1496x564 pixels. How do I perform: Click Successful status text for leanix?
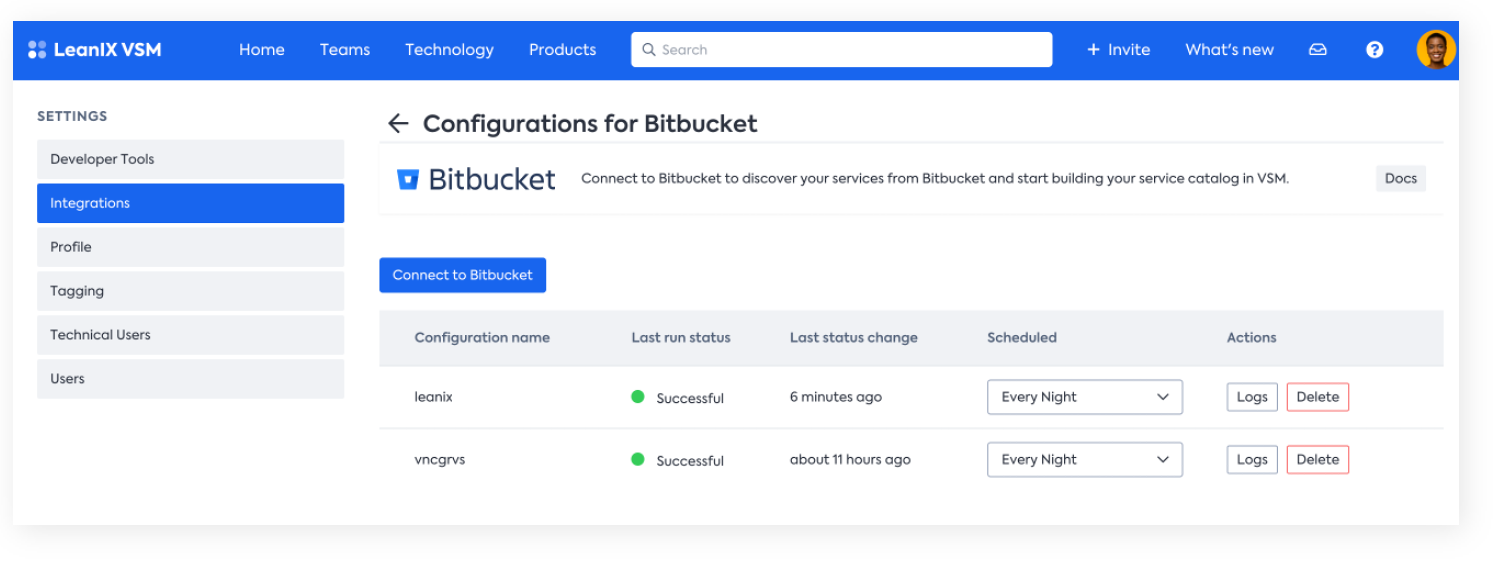(x=690, y=398)
